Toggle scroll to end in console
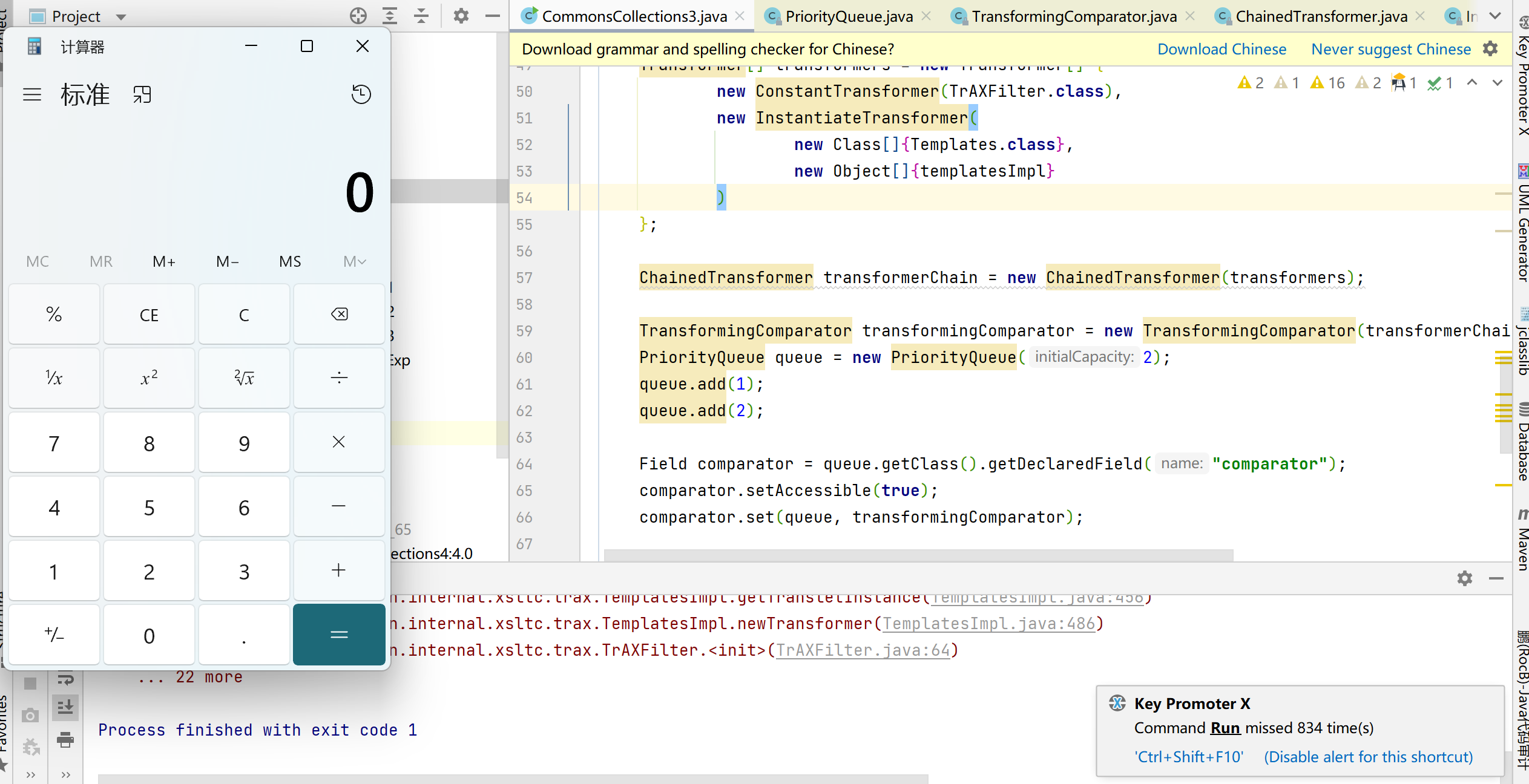The height and width of the screenshot is (784, 1529). 65,707
